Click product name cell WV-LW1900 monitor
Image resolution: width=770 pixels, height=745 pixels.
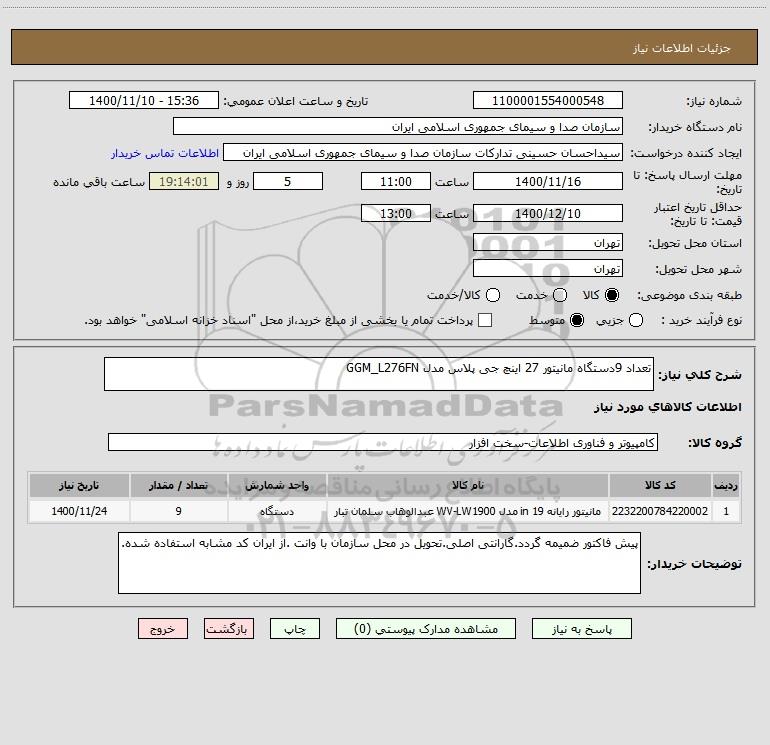point(468,511)
